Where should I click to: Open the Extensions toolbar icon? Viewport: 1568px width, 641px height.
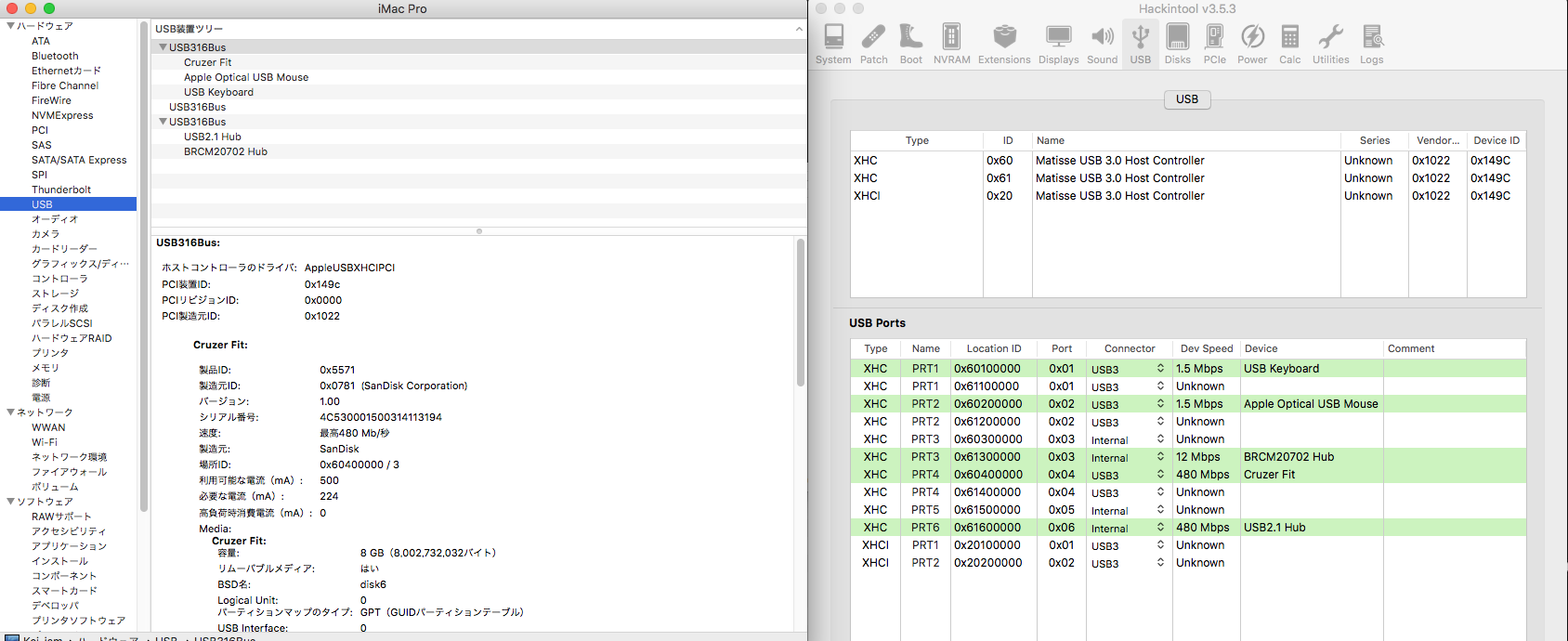click(1003, 44)
